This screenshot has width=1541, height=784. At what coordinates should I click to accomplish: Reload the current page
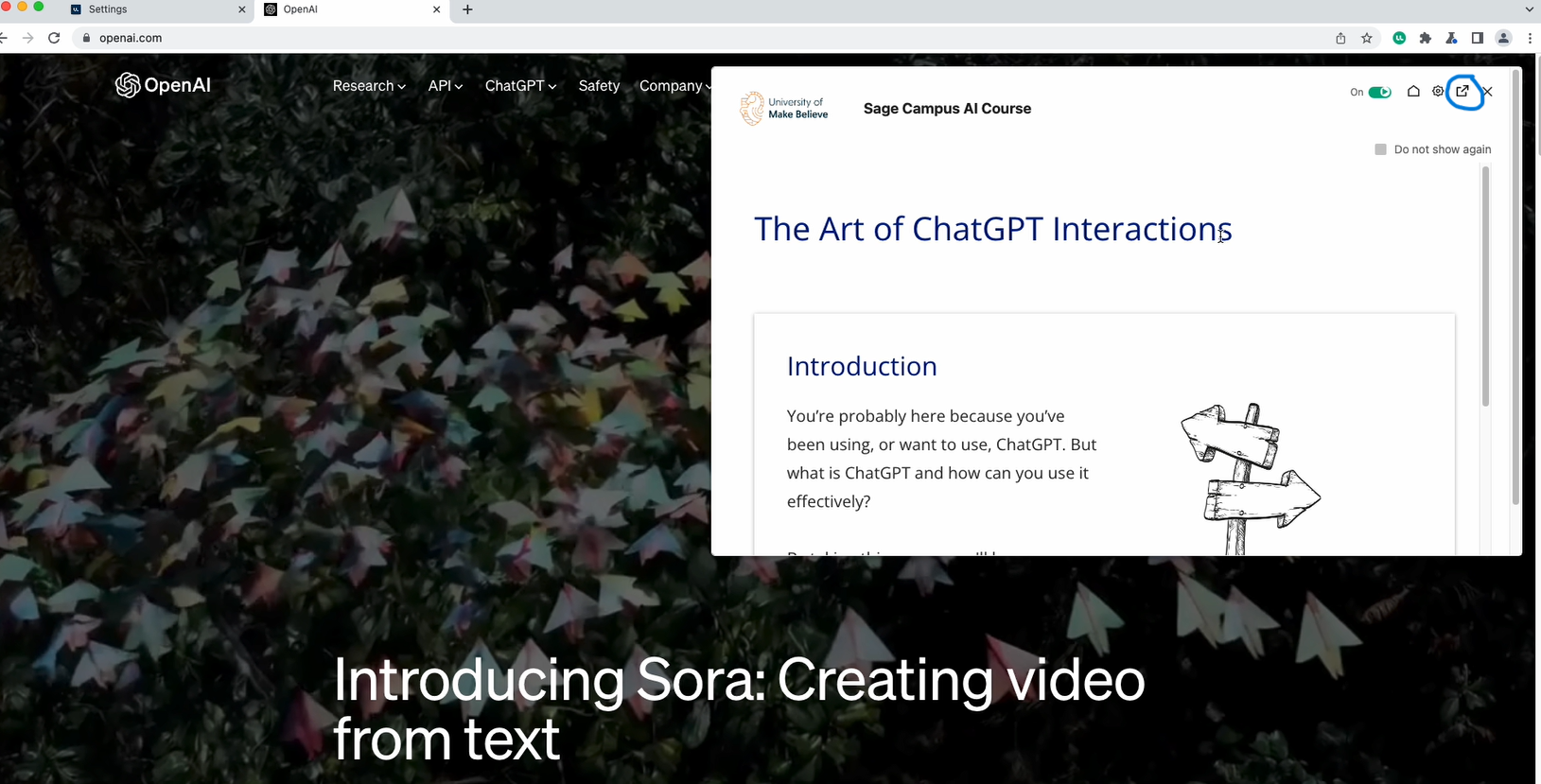click(x=54, y=38)
